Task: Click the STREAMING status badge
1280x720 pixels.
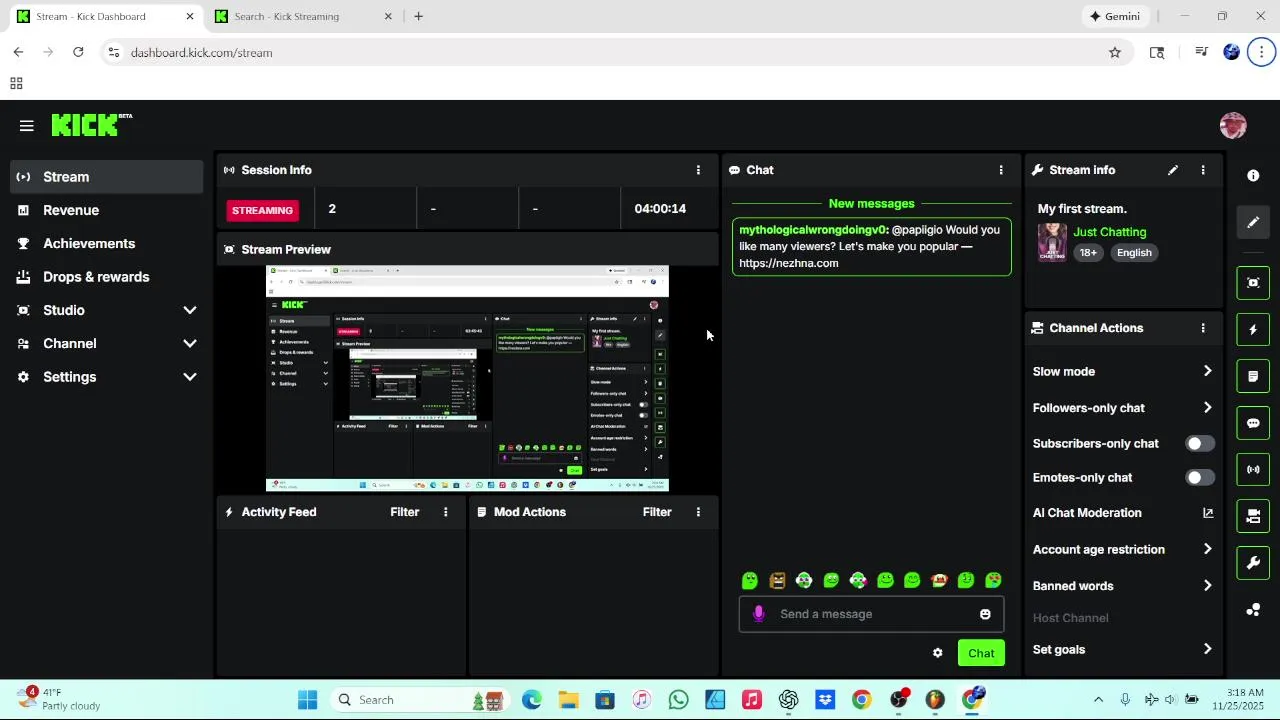Action: pyautogui.click(x=262, y=210)
